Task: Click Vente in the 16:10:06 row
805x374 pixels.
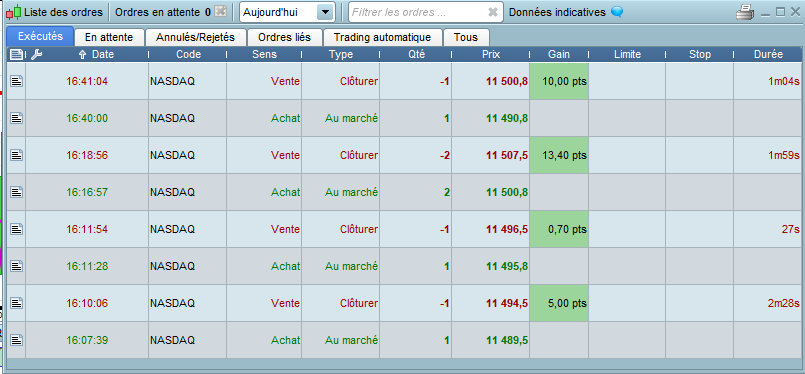Action: tap(285, 303)
